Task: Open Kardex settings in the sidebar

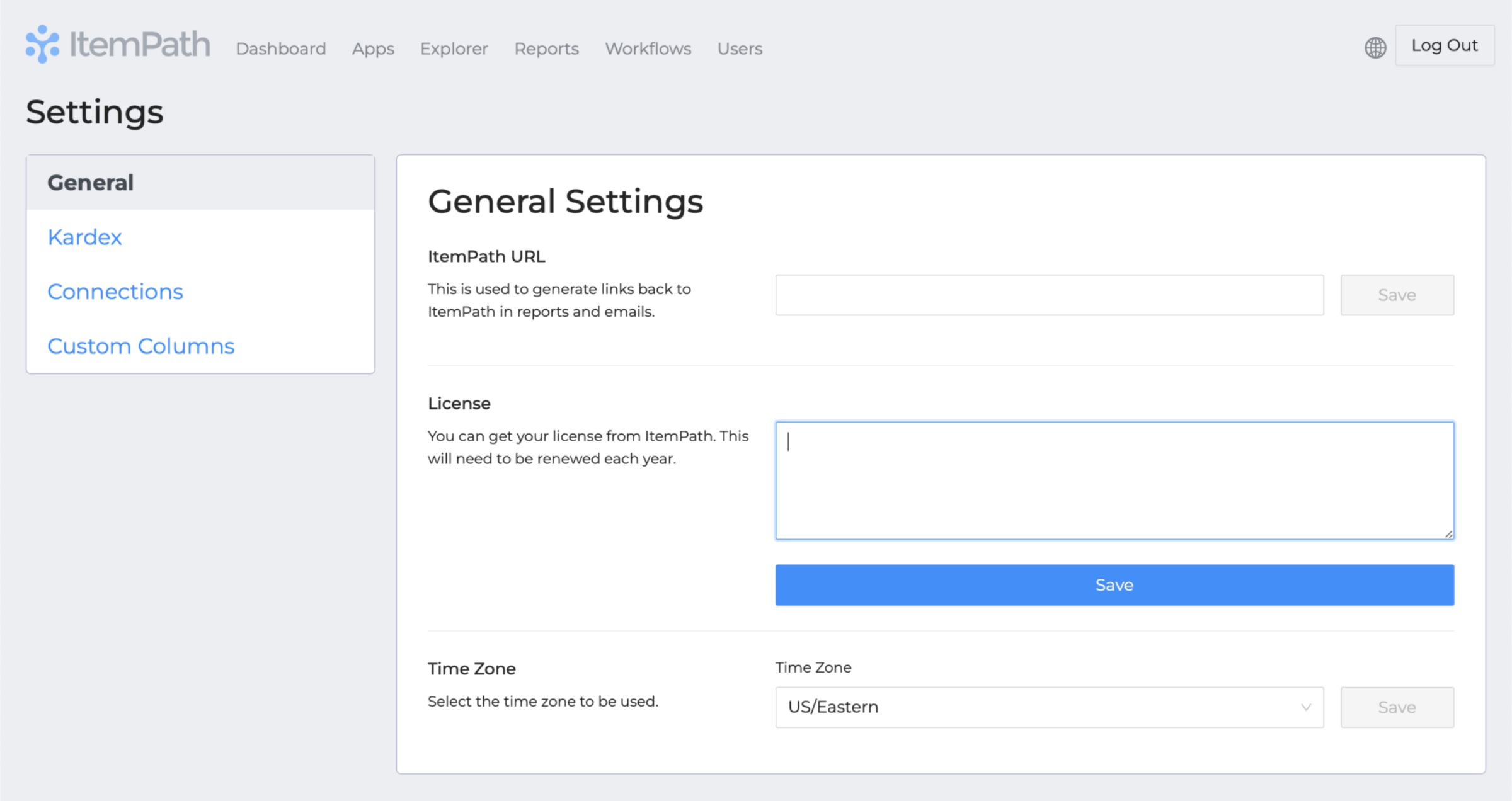Action: click(x=84, y=237)
